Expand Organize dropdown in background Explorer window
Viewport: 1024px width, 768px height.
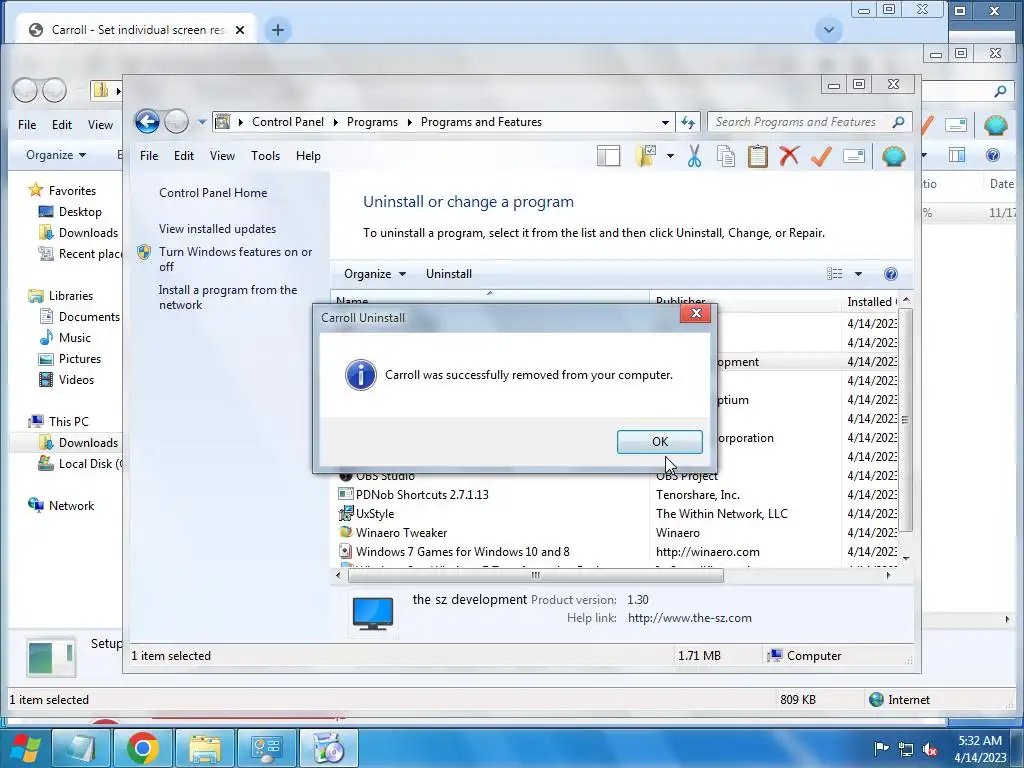pyautogui.click(x=56, y=155)
